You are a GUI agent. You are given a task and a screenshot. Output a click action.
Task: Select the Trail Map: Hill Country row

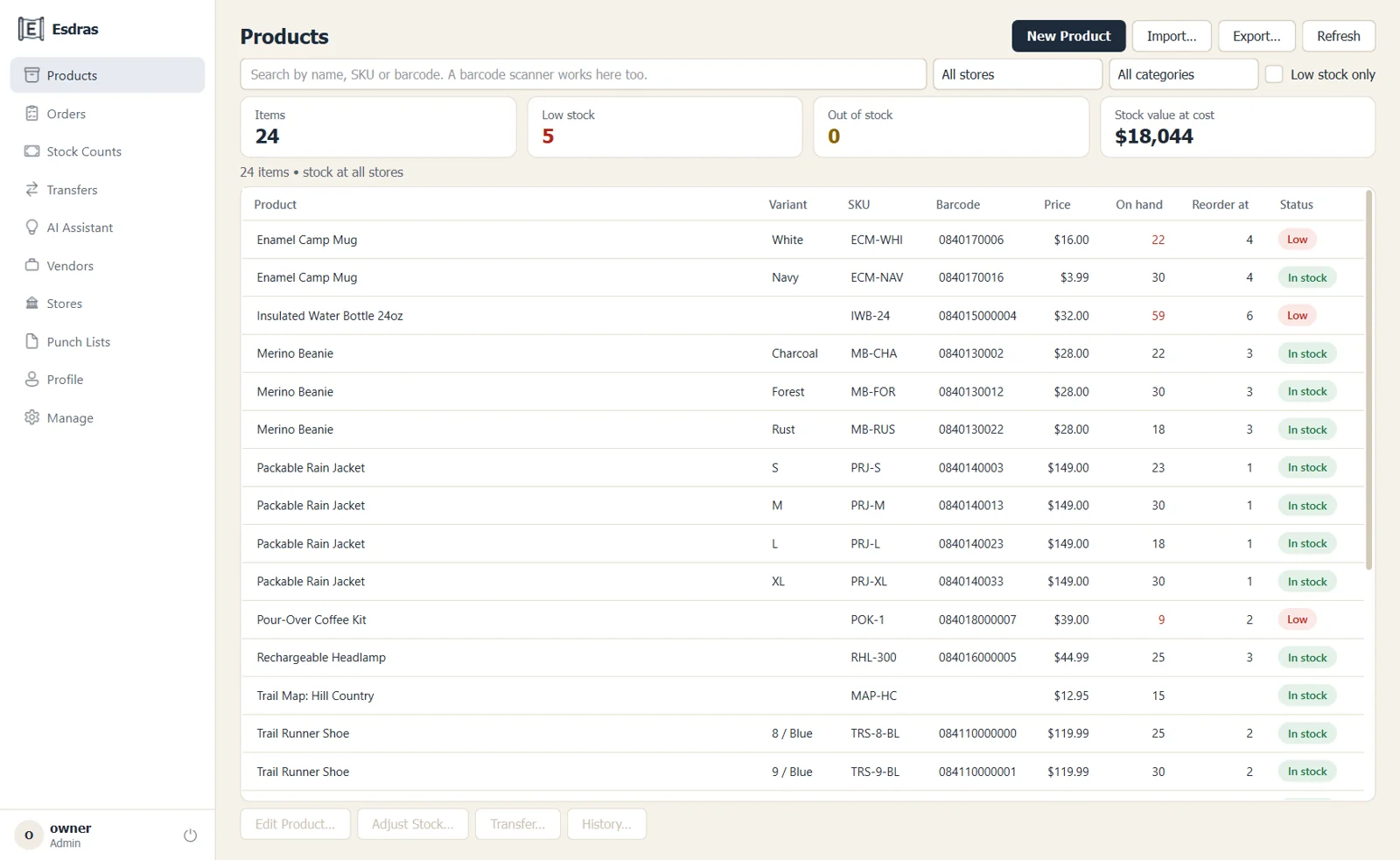point(802,696)
